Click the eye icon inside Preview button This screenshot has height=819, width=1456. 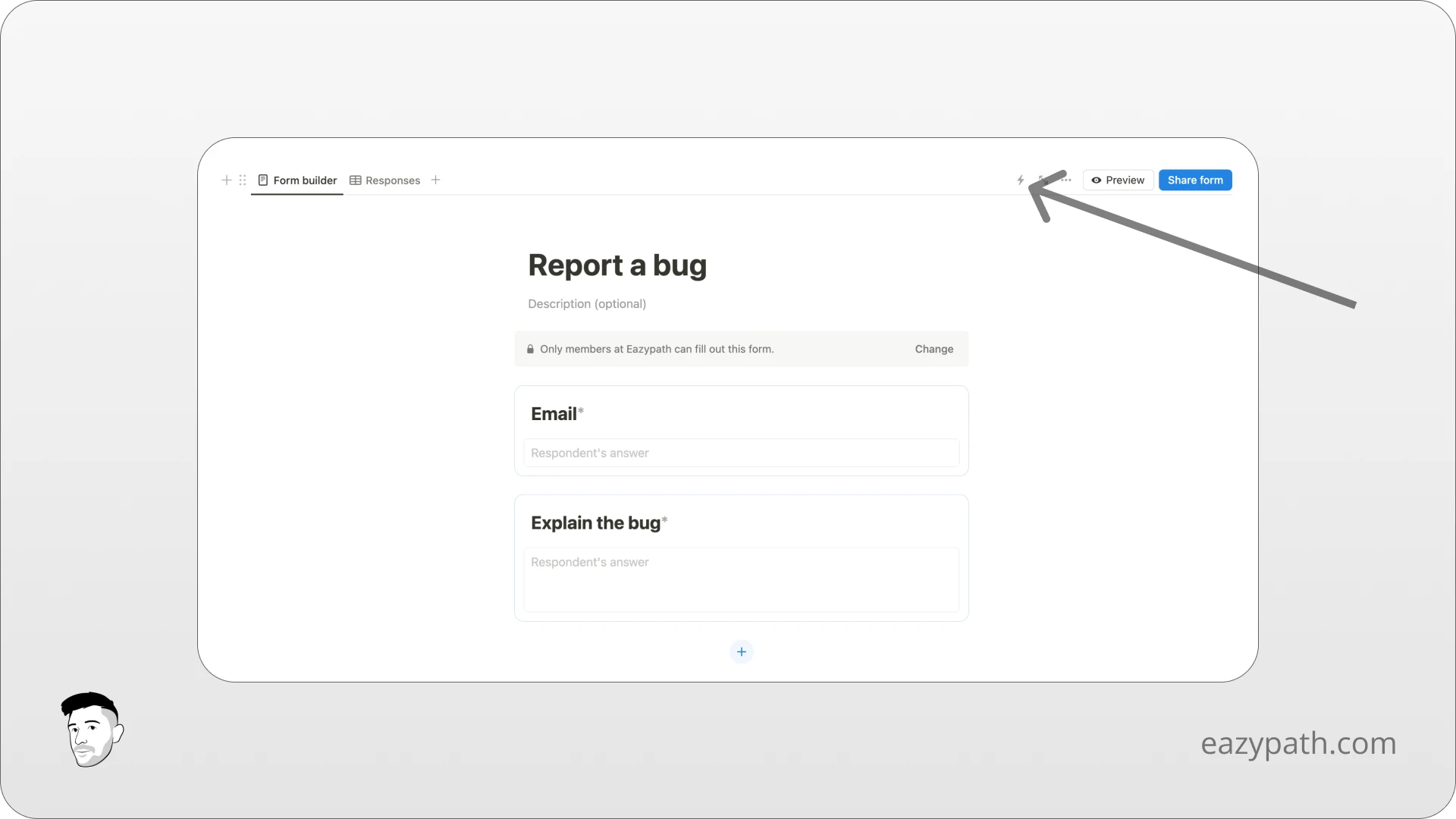coord(1097,180)
